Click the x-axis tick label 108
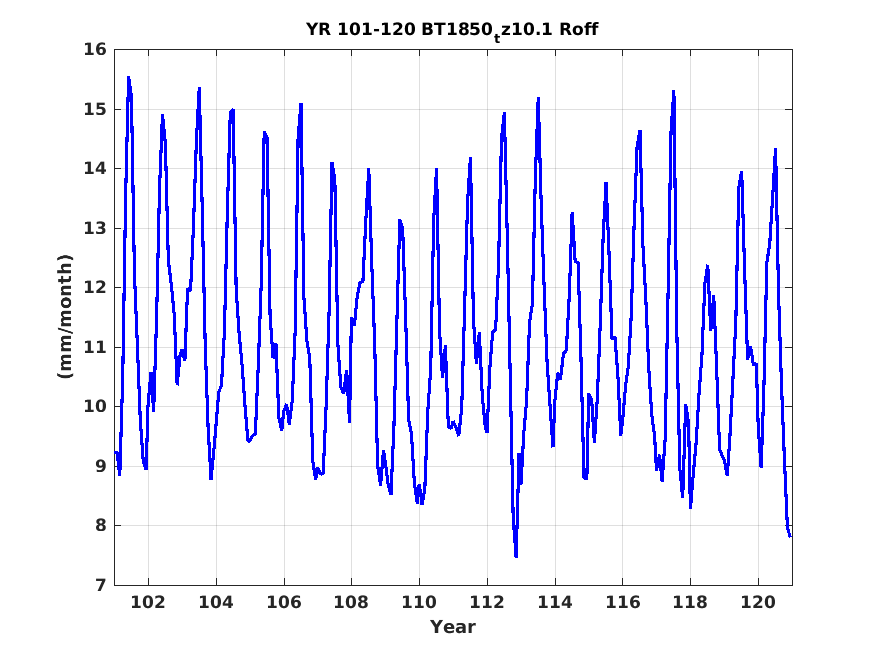875x656 pixels. (352, 602)
